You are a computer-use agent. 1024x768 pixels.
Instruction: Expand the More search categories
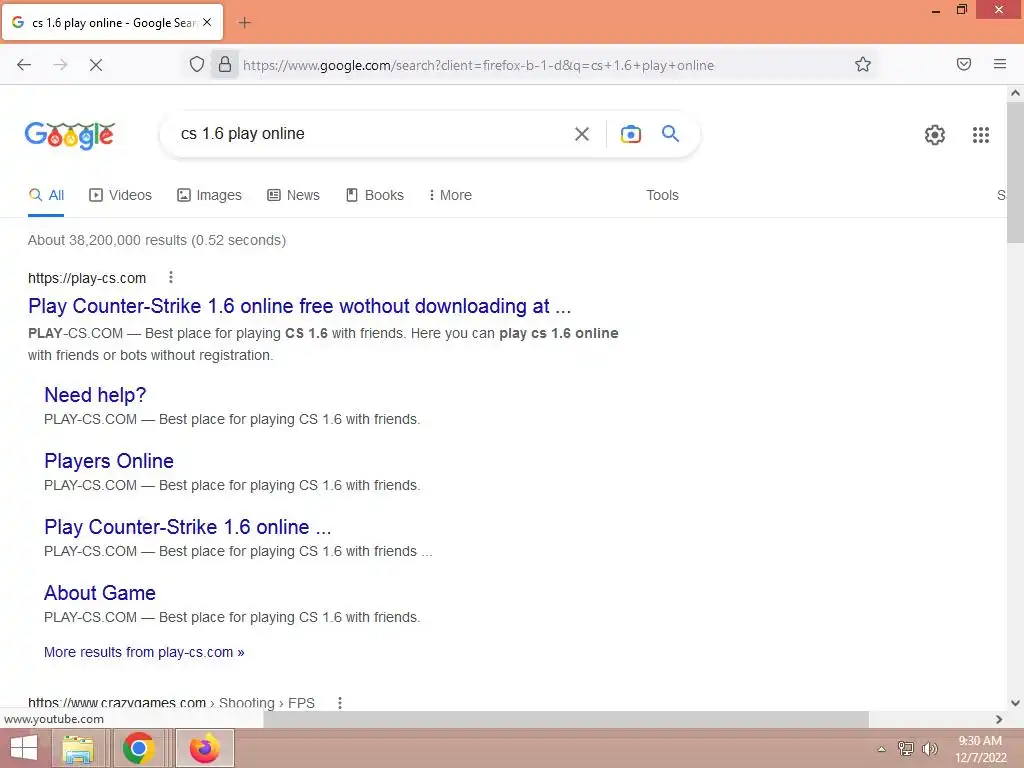coord(449,195)
